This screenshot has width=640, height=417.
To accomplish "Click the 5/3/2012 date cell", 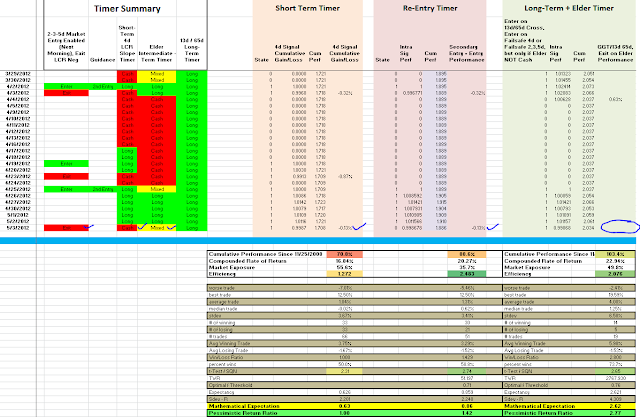I will tap(18, 228).
